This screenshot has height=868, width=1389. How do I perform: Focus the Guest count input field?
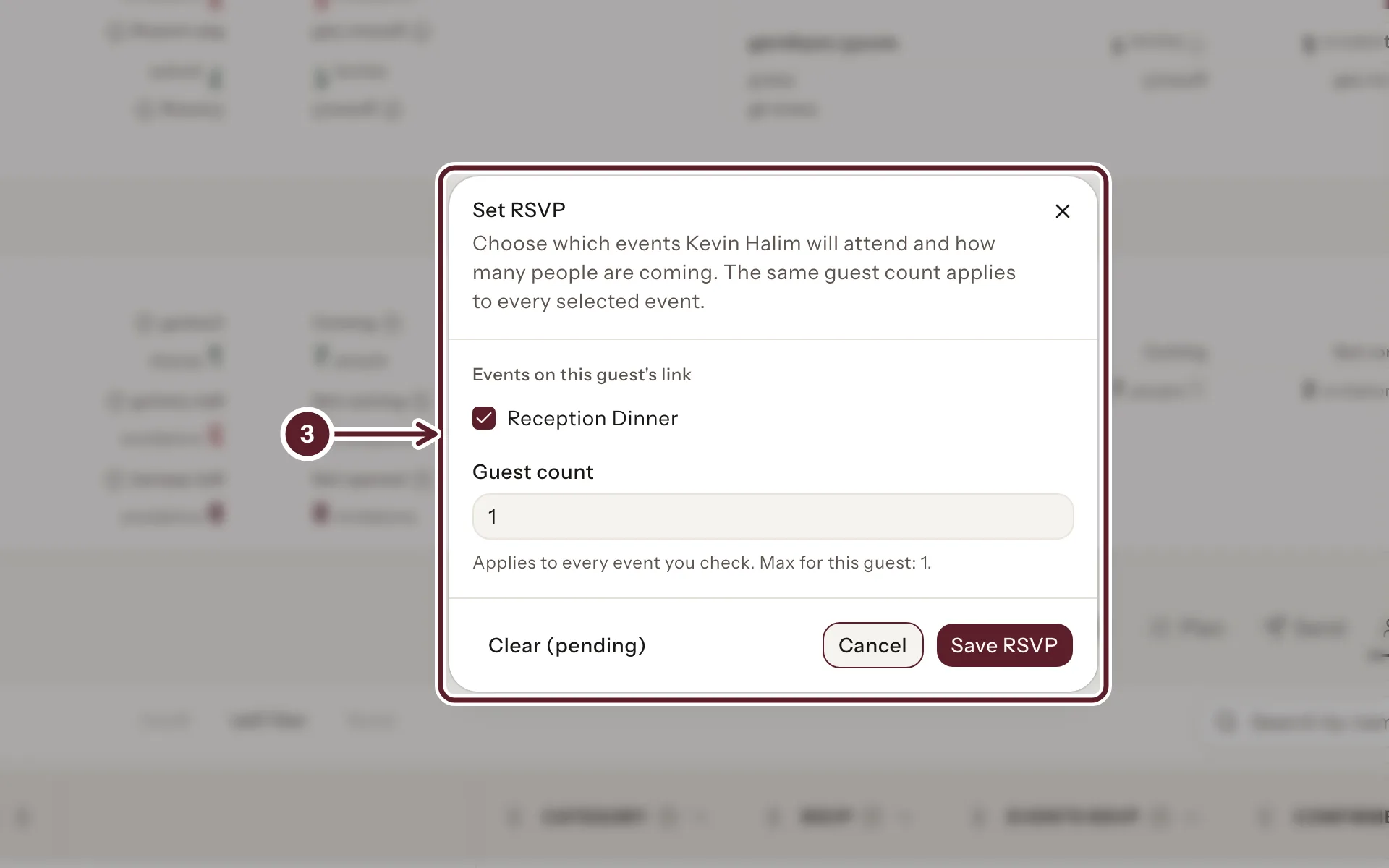[773, 516]
